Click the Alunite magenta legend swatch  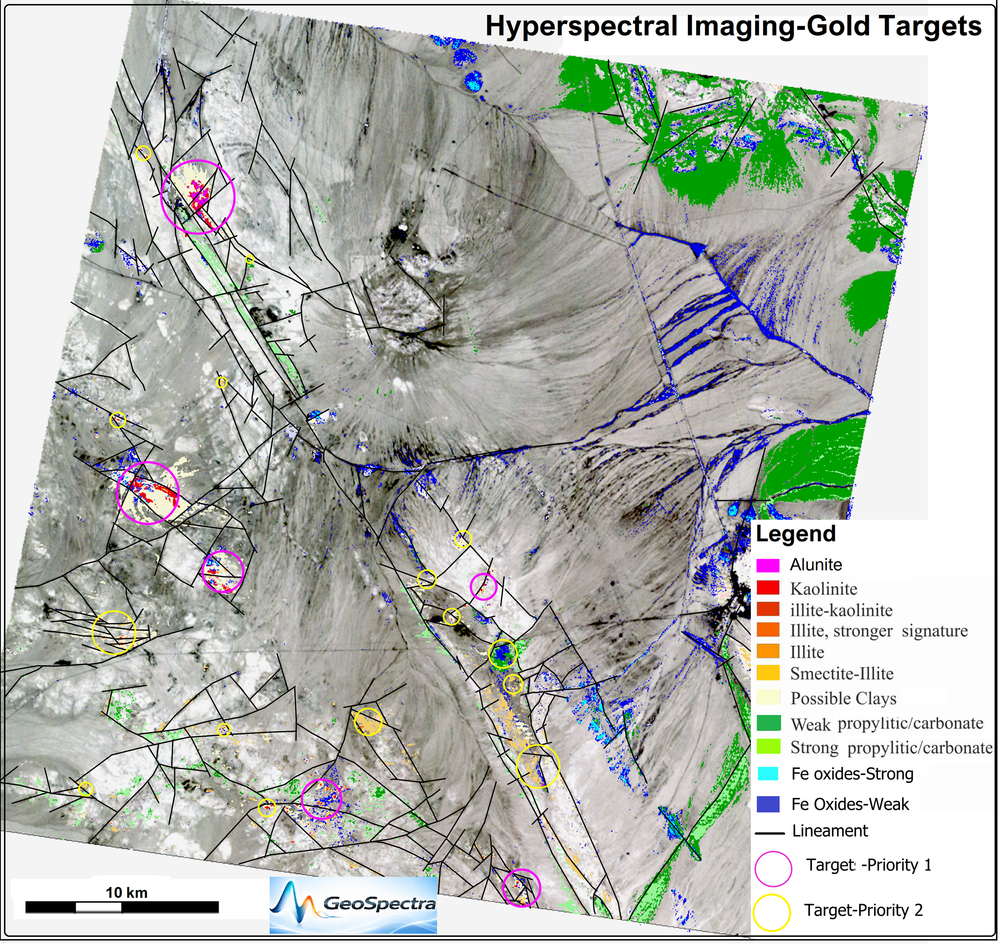(768, 565)
